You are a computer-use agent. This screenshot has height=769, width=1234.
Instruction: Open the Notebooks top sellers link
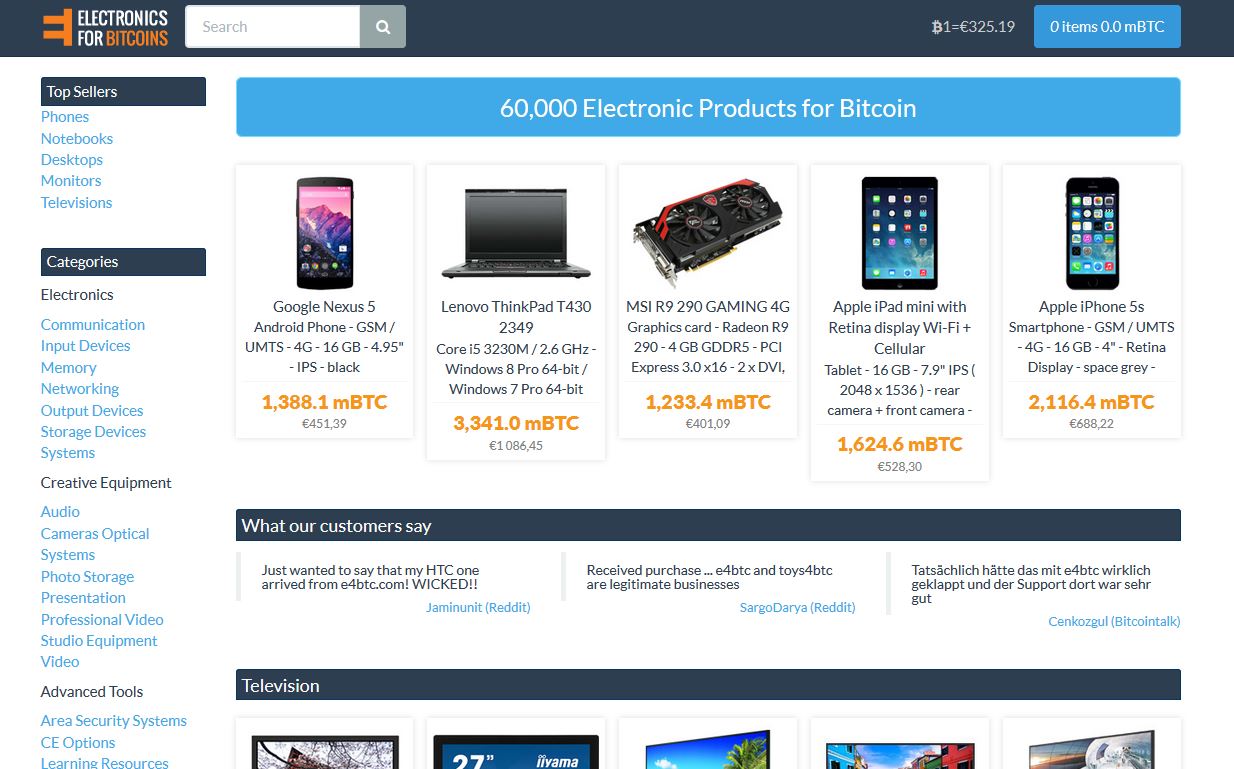click(x=77, y=139)
